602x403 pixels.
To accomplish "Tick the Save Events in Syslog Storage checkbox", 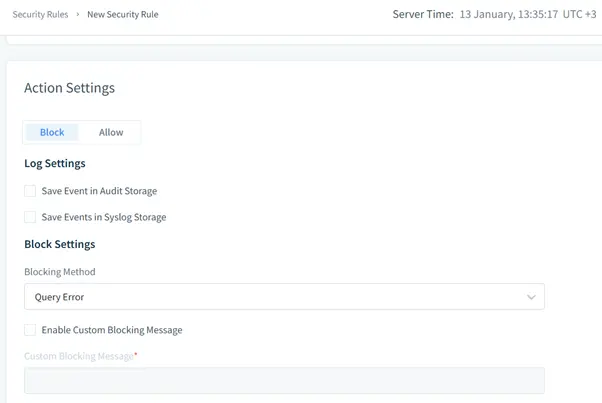I will (30, 217).
